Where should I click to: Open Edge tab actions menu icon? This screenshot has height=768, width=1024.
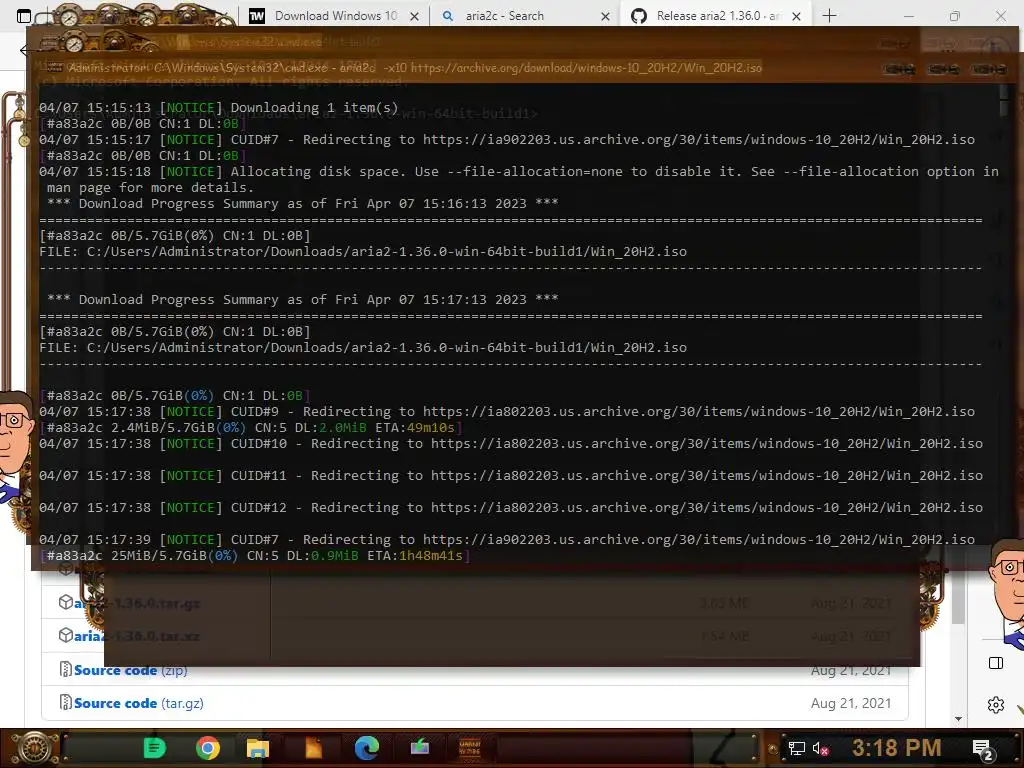(24, 16)
